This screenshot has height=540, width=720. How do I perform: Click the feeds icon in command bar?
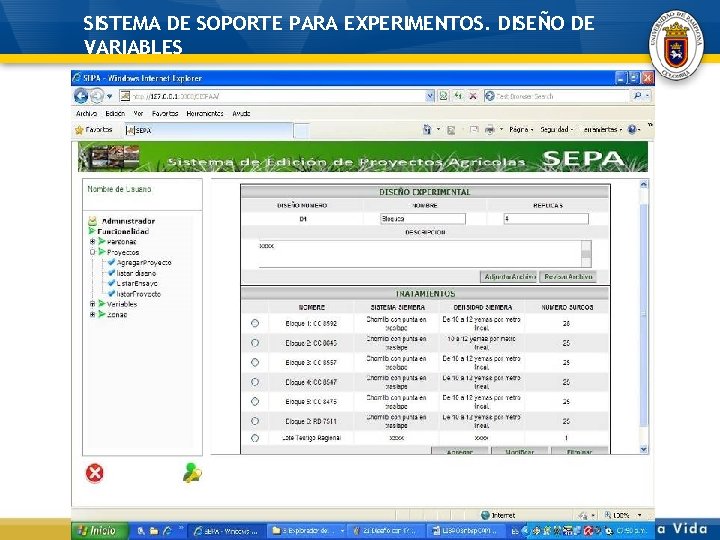click(451, 130)
